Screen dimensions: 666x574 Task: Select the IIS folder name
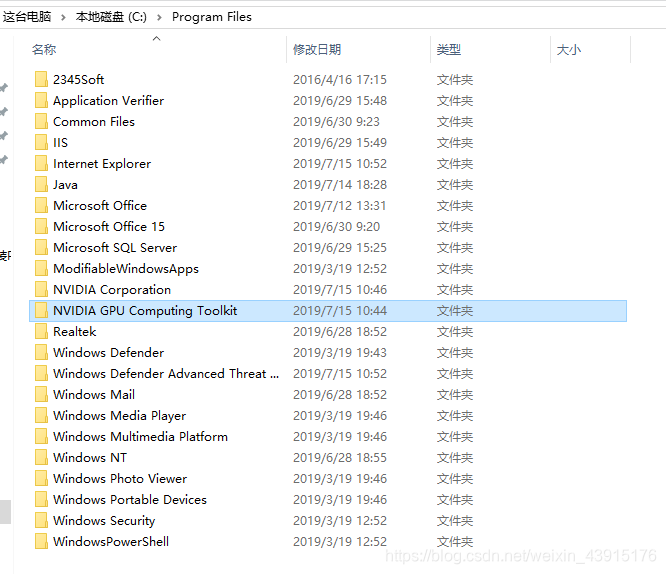click(x=60, y=142)
